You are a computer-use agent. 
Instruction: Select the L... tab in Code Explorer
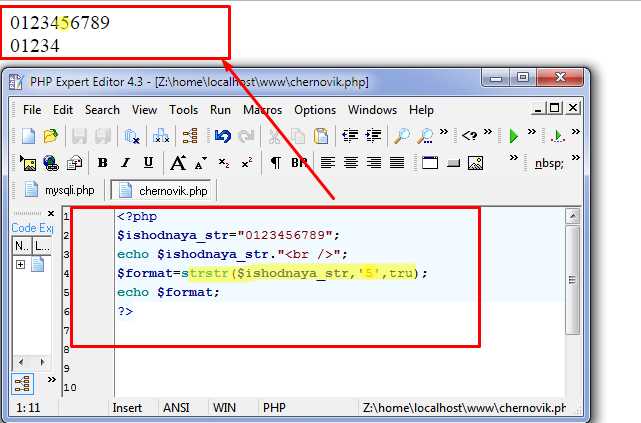pos(42,246)
